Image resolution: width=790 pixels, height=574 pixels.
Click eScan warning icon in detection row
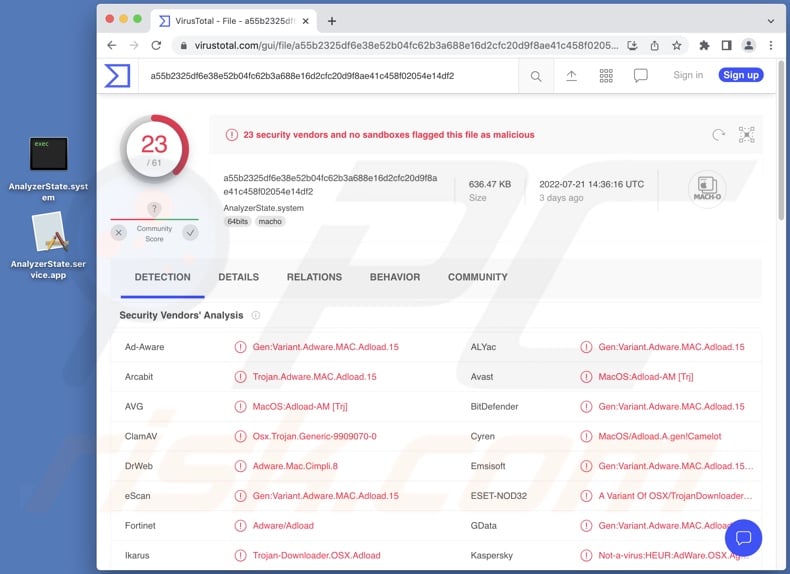[240, 496]
